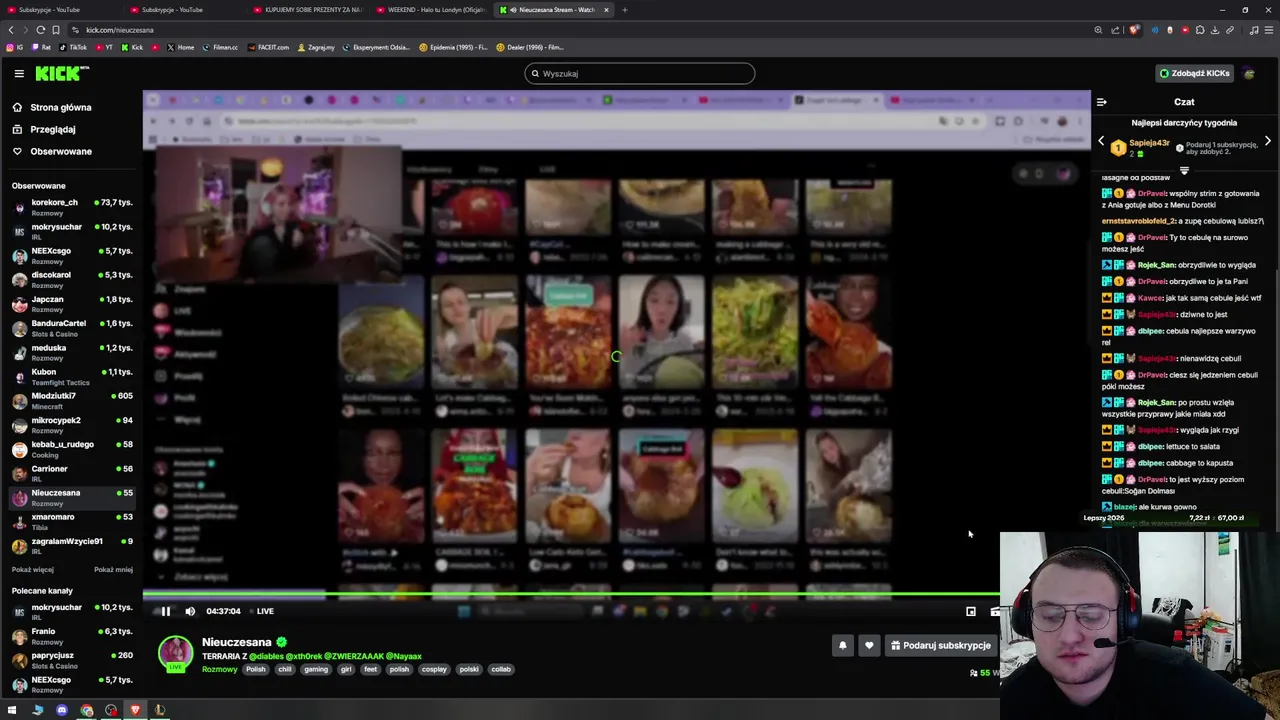Open FACEIT.com bookmark

click(268, 47)
